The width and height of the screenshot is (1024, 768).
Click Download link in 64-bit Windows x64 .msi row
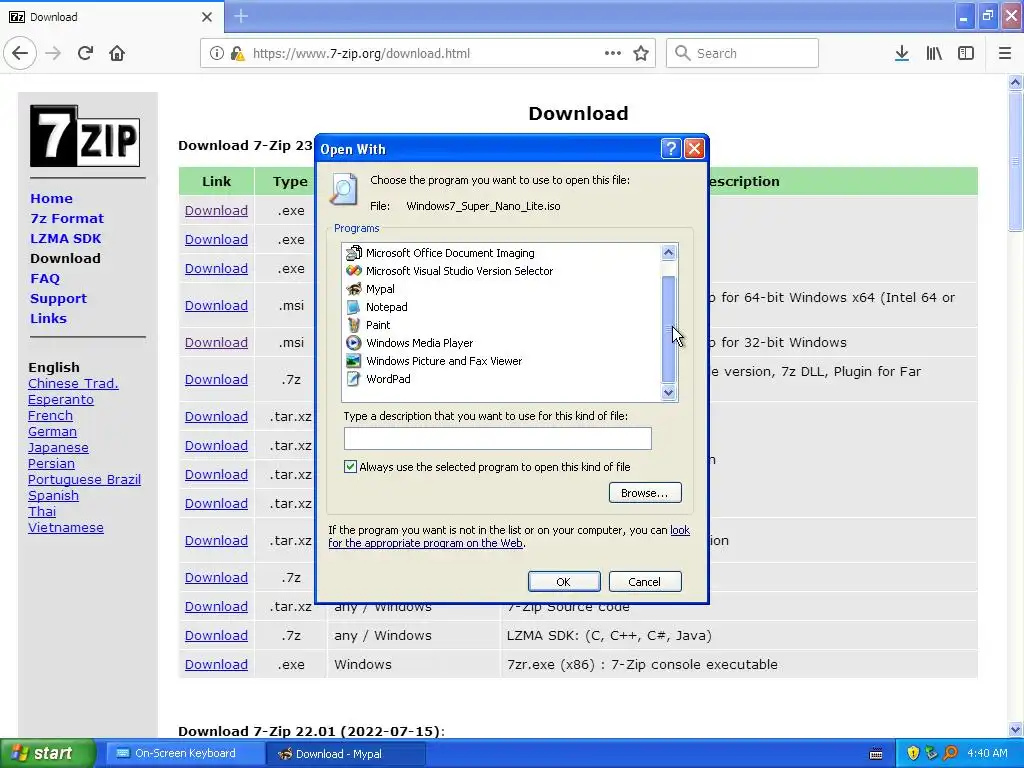(x=216, y=305)
